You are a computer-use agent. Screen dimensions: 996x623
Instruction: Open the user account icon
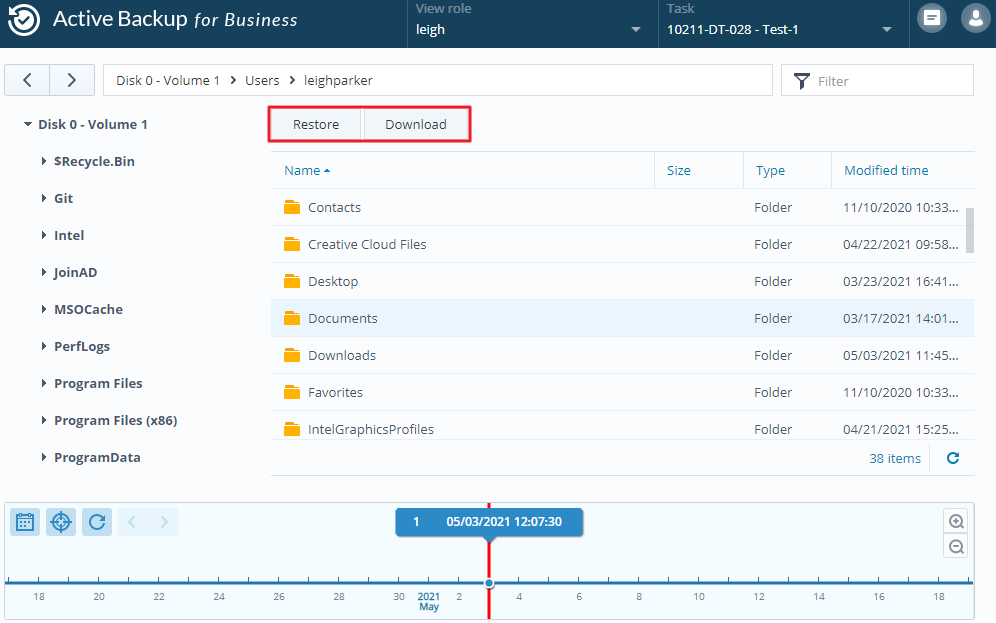975,18
